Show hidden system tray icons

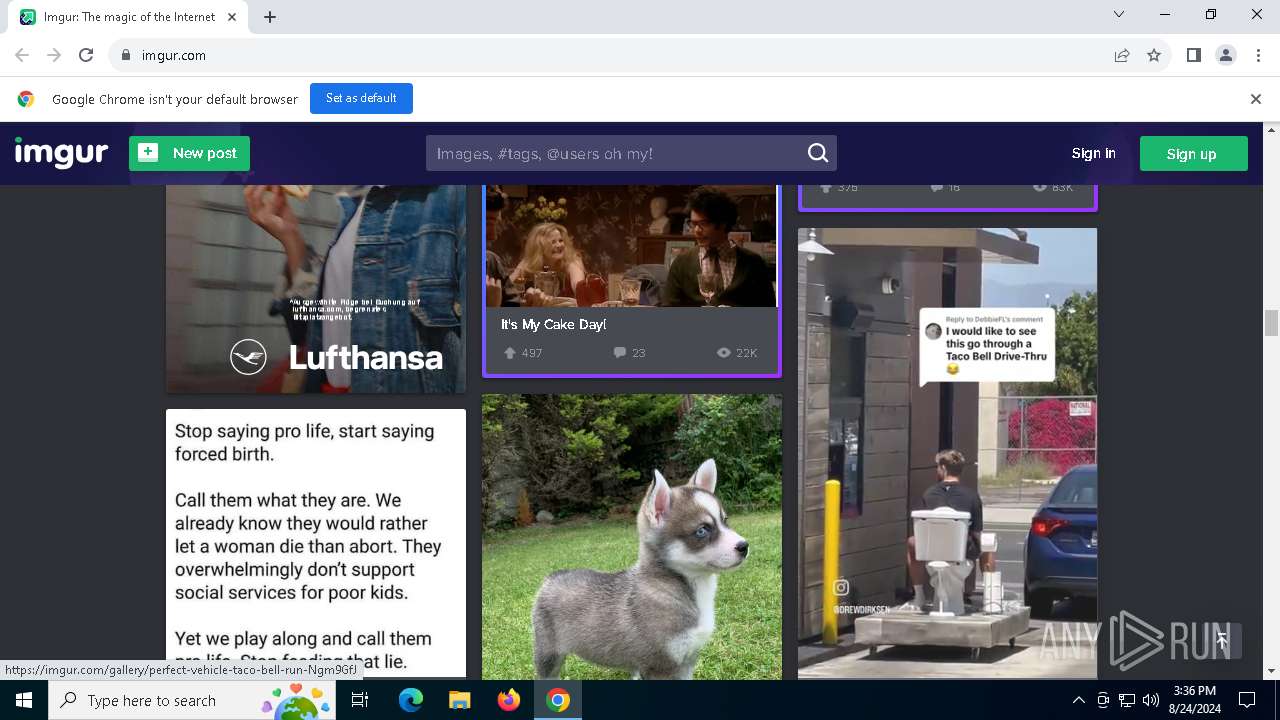tap(1078, 700)
